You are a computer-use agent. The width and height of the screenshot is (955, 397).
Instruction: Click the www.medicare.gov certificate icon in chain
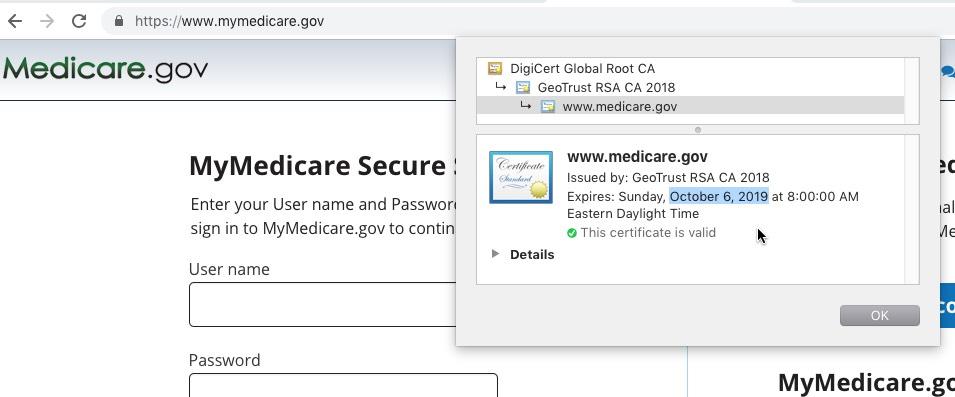pyautogui.click(x=548, y=107)
